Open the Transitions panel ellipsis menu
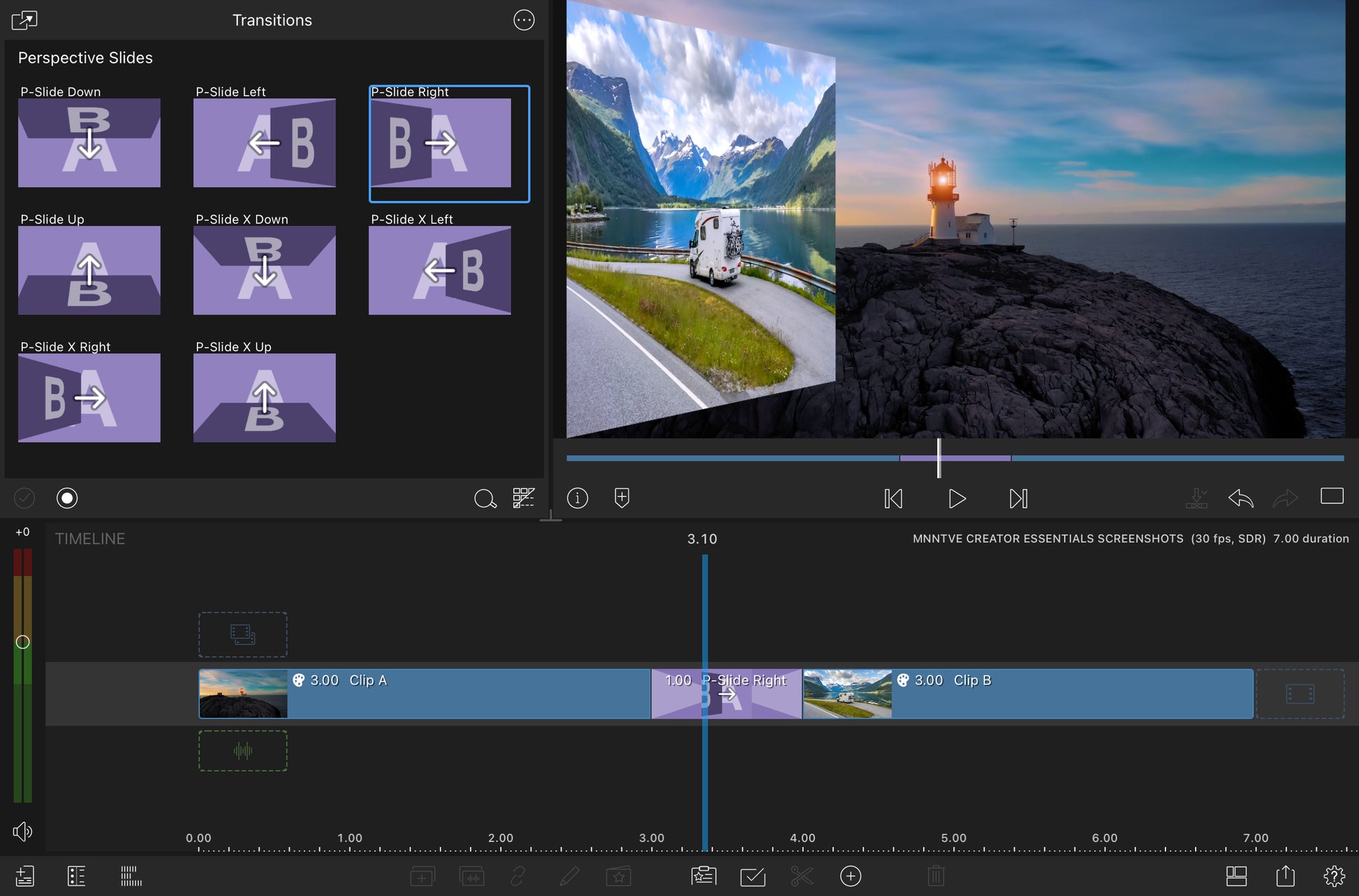 tap(524, 20)
